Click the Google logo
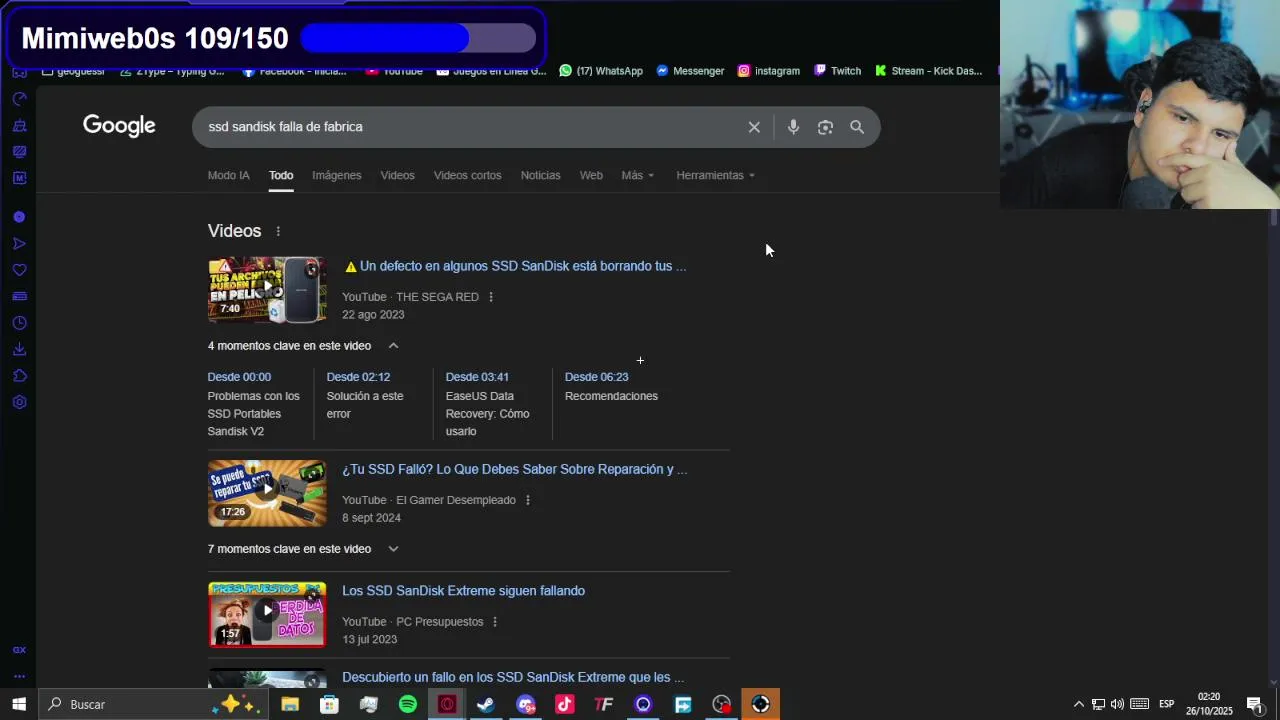This screenshot has height=720, width=1280. pyautogui.click(x=119, y=126)
